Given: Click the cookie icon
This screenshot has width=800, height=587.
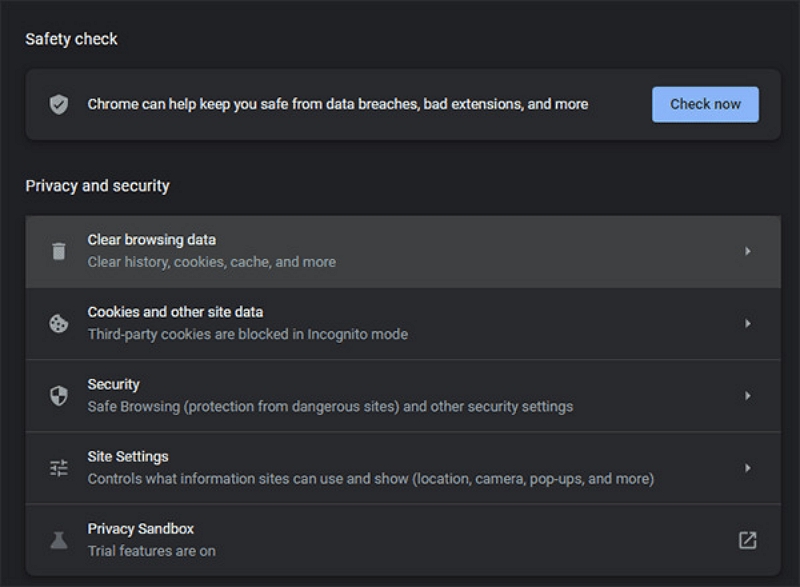Looking at the screenshot, I should [59, 323].
